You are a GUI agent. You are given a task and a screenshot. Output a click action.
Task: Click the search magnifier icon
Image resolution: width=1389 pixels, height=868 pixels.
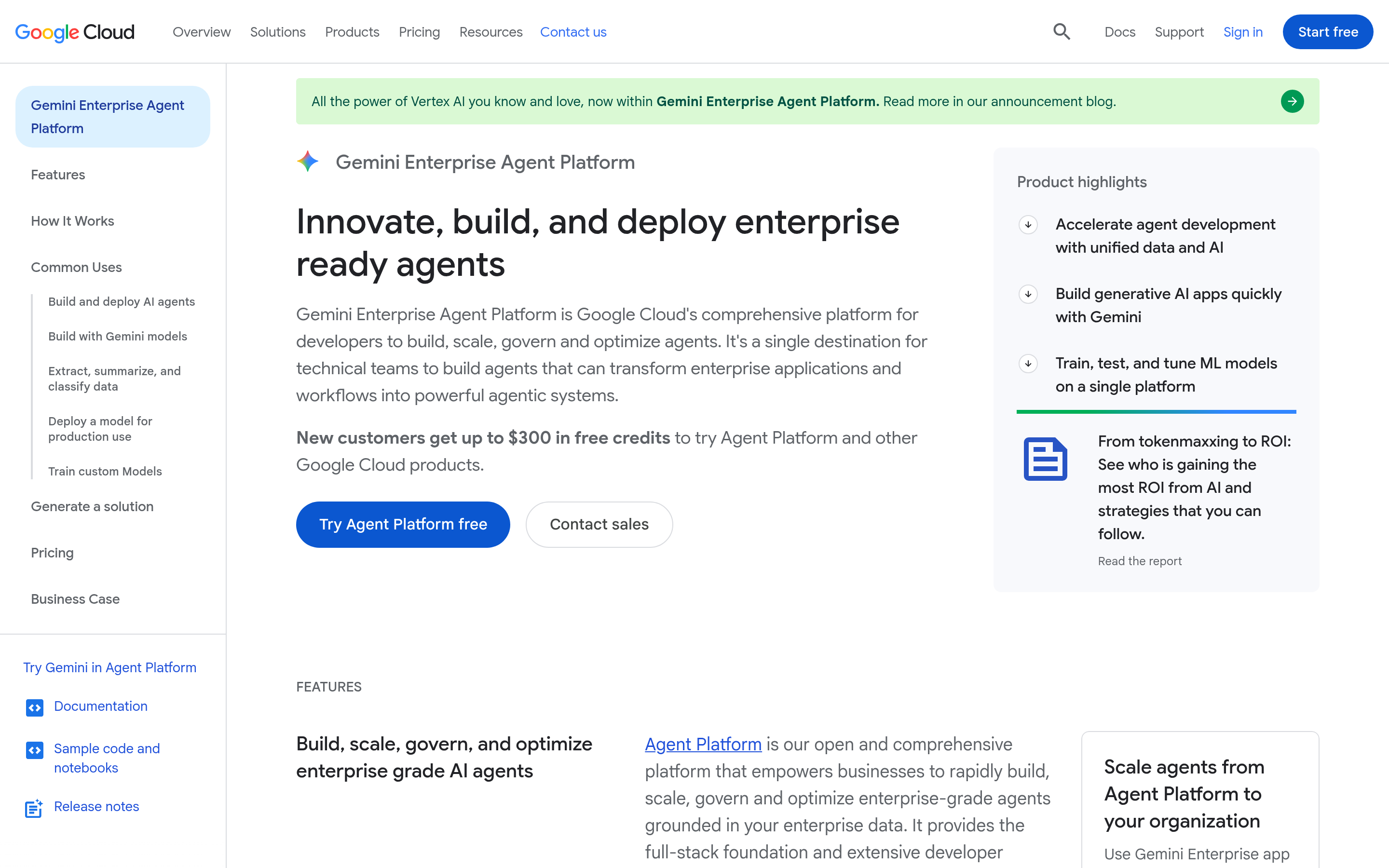(x=1062, y=31)
